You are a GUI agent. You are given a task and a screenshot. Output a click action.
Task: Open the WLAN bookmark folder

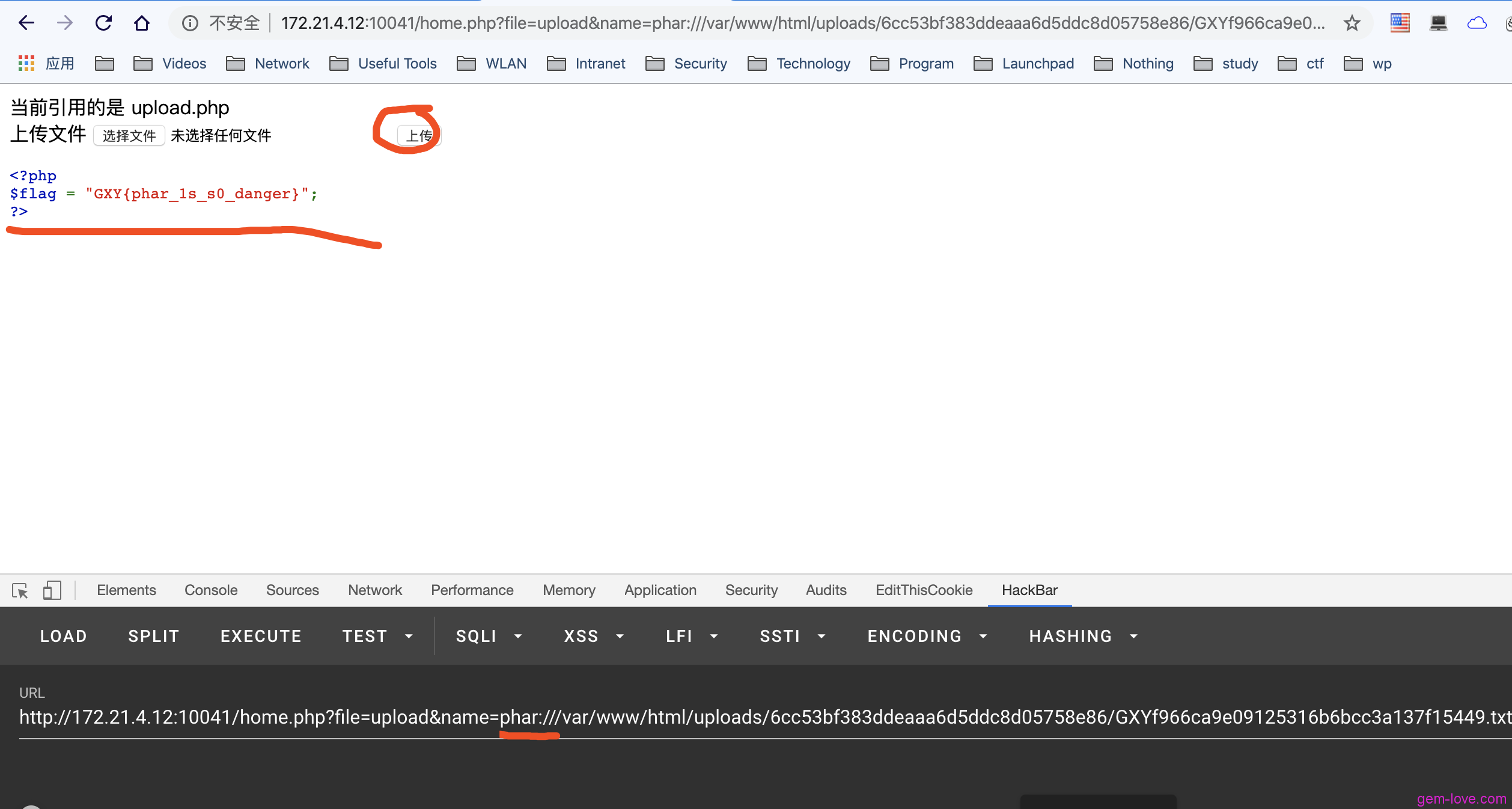click(491, 63)
